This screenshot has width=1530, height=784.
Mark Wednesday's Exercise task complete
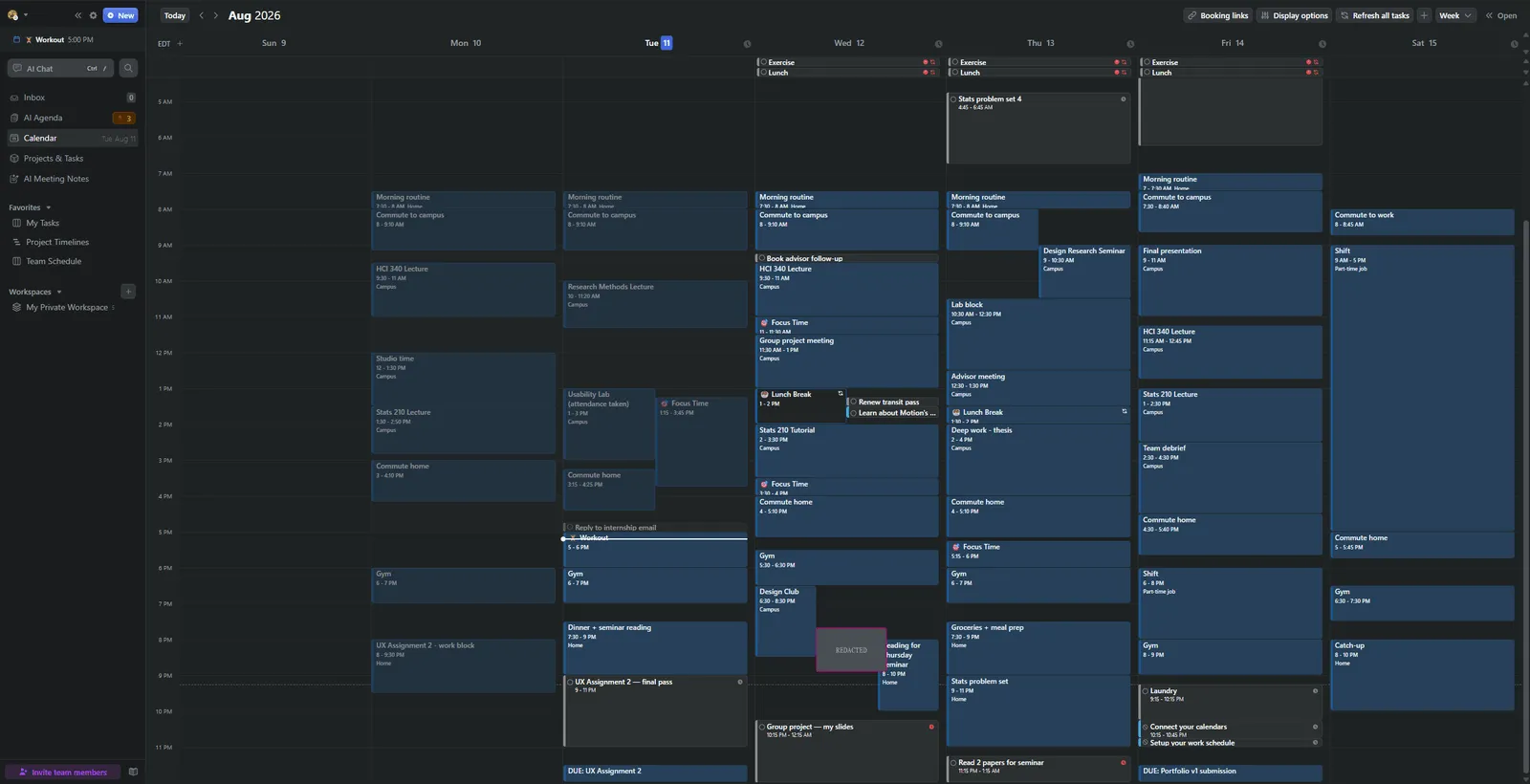click(x=763, y=62)
